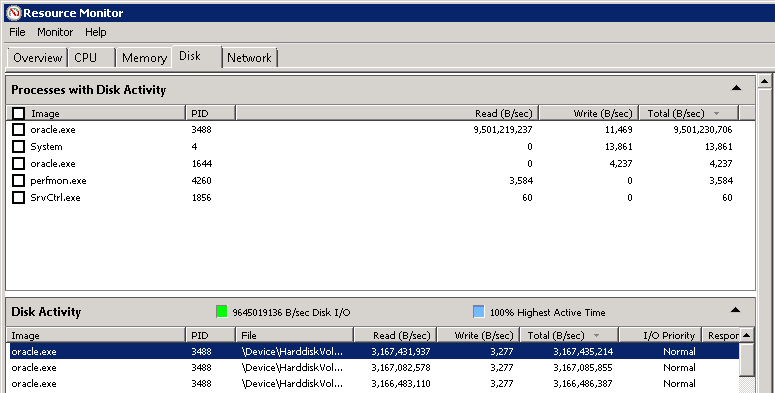The image size is (775, 393).
Task: Click the 9645019136 B/sec Disk I/O label
Action: 291,312
